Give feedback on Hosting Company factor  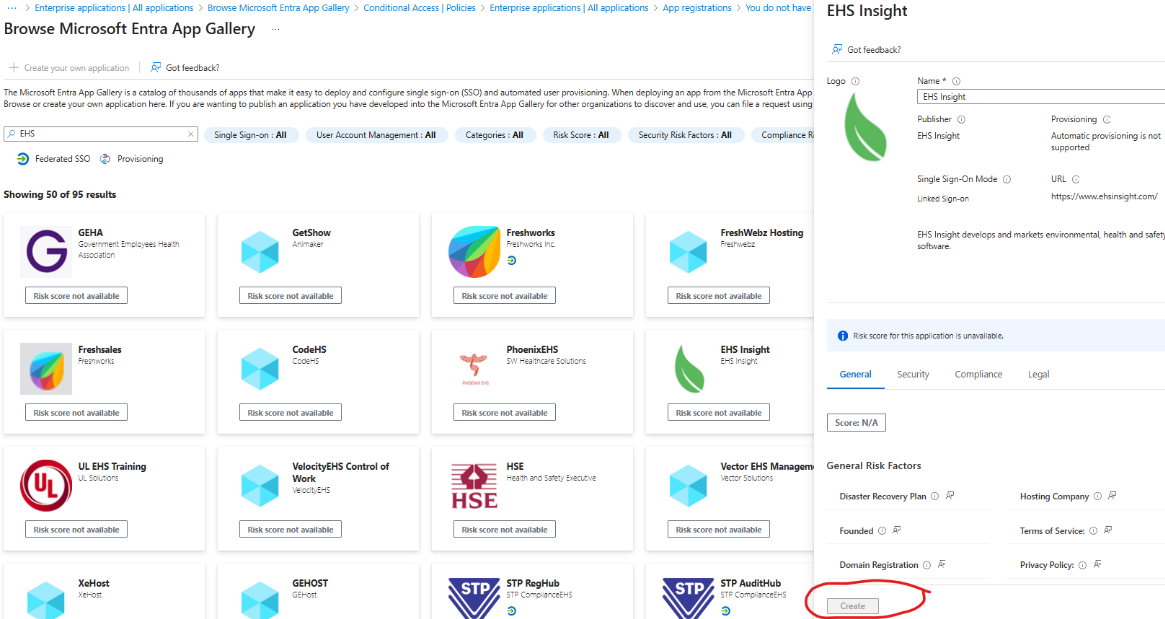click(x=1112, y=496)
